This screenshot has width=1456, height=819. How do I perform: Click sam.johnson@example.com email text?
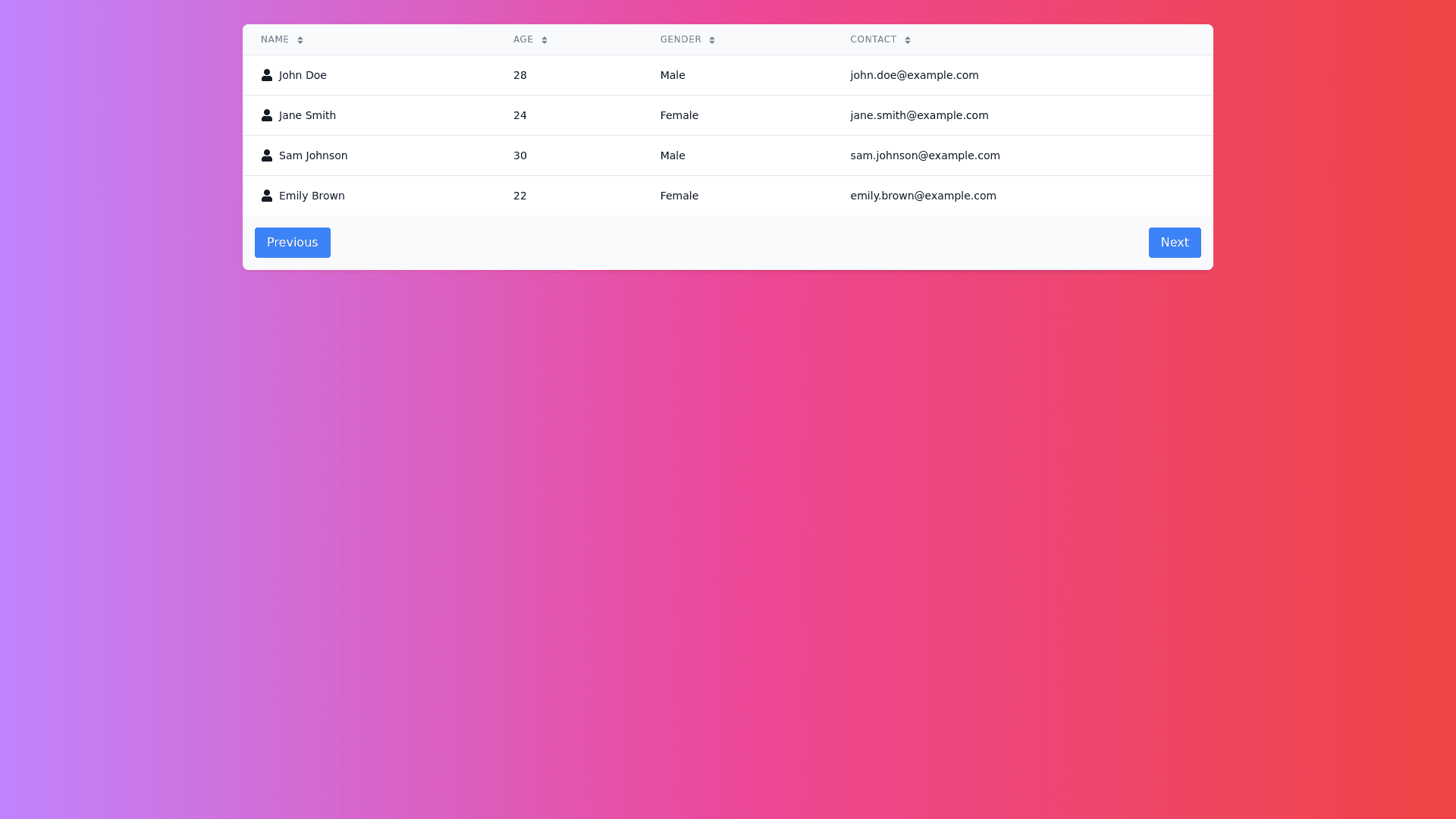[924, 155]
